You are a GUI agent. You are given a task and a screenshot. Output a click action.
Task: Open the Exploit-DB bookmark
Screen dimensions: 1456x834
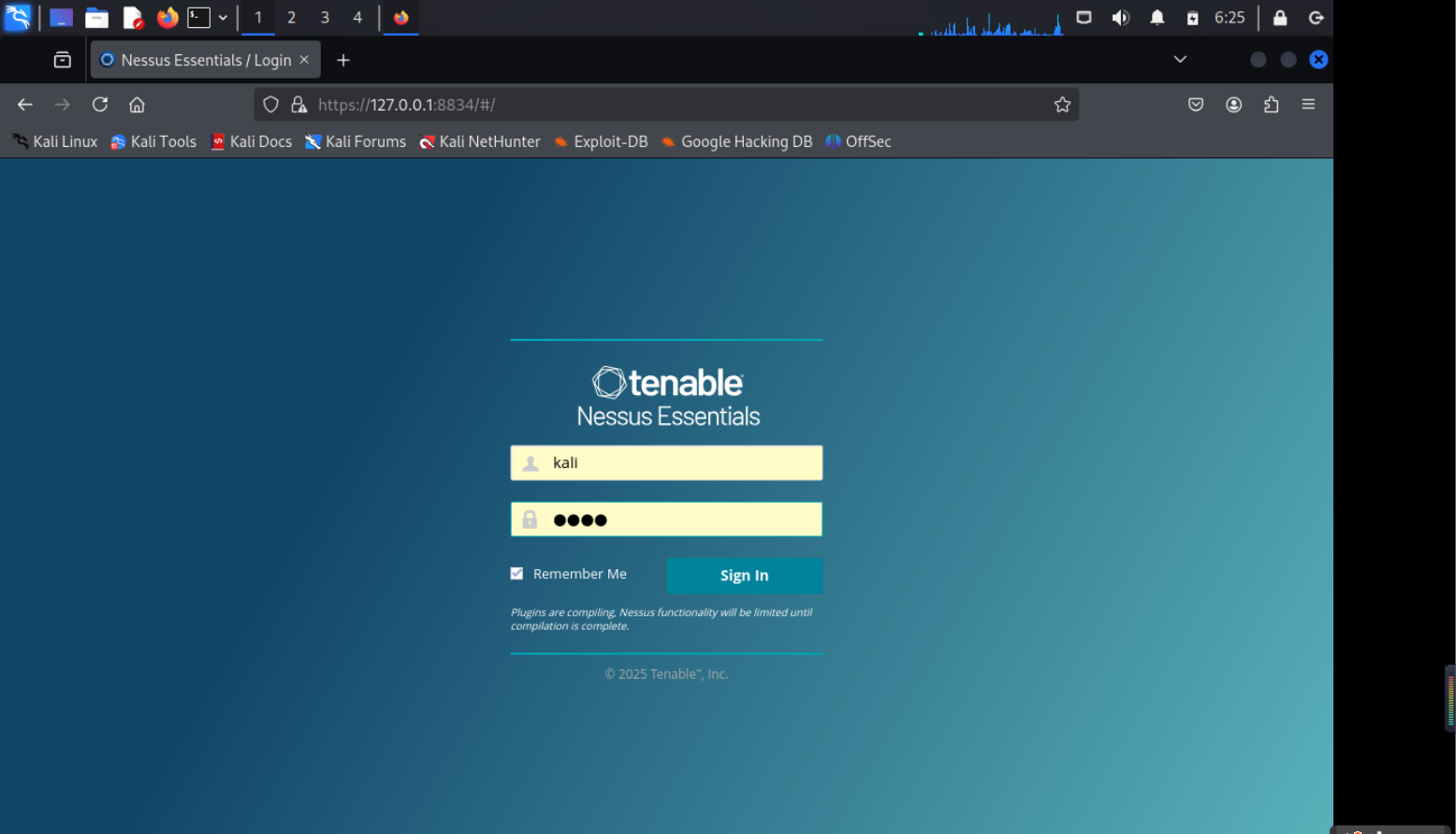pyautogui.click(x=601, y=141)
